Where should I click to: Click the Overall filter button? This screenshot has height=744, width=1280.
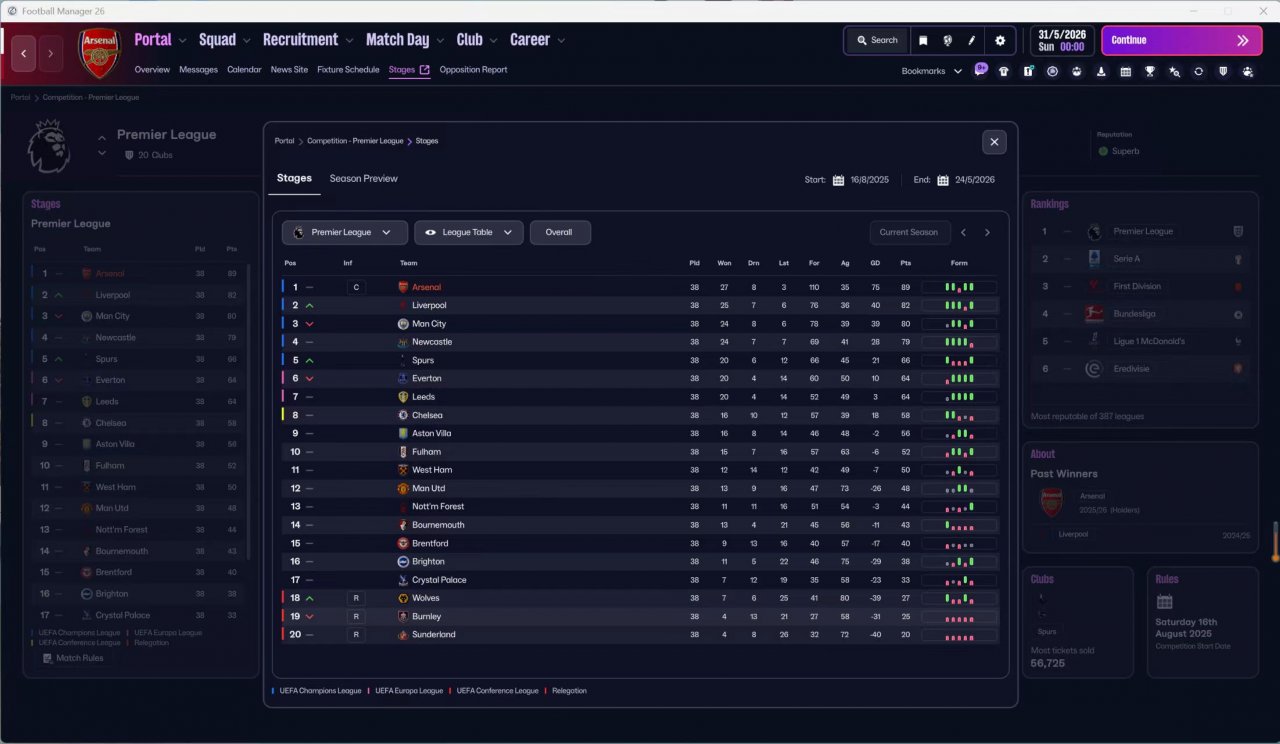click(x=560, y=233)
